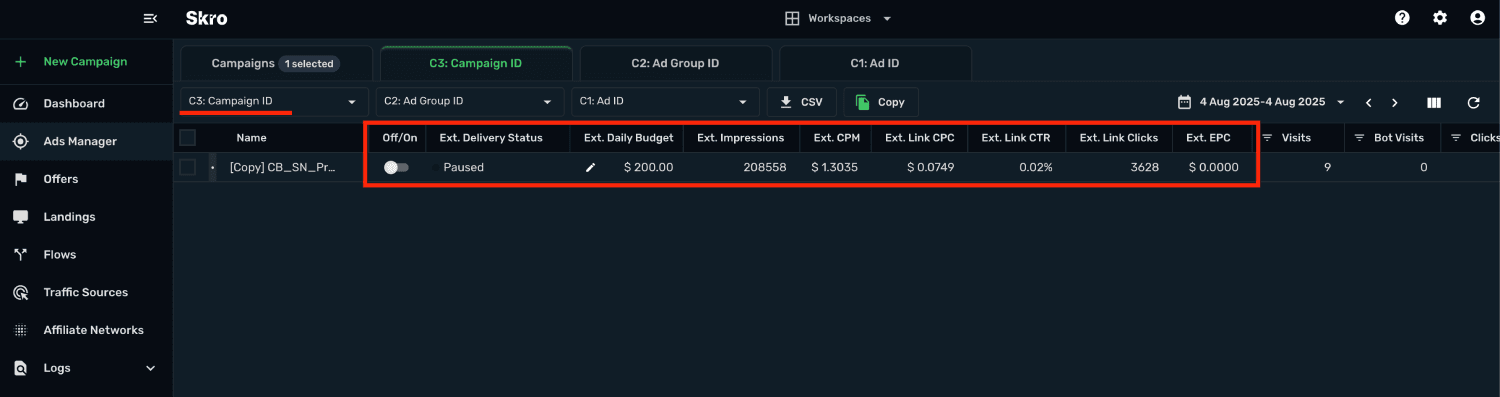Open the C3: Campaign ID grouping dropdown
This screenshot has height=397, width=1500.
(x=273, y=101)
